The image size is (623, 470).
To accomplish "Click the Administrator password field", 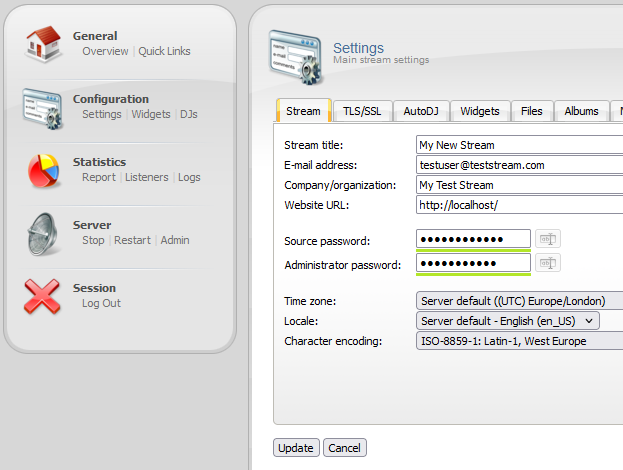I will 473,263.
